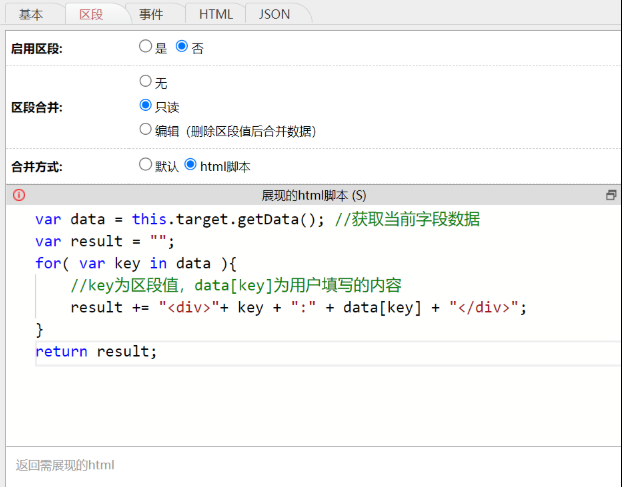
Task: Choose 编辑 (删除区段值后合并数据) option
Action: coord(146,130)
